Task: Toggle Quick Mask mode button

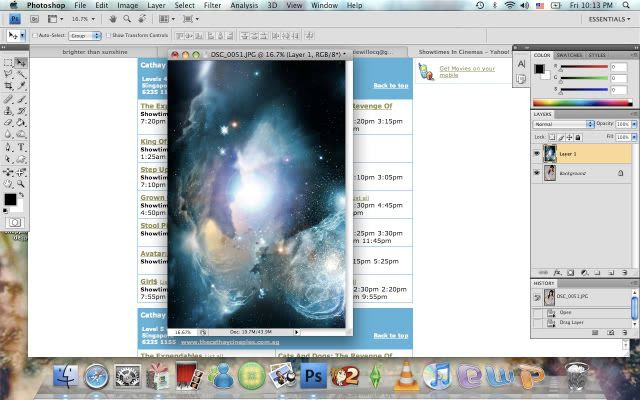Action: point(15,222)
